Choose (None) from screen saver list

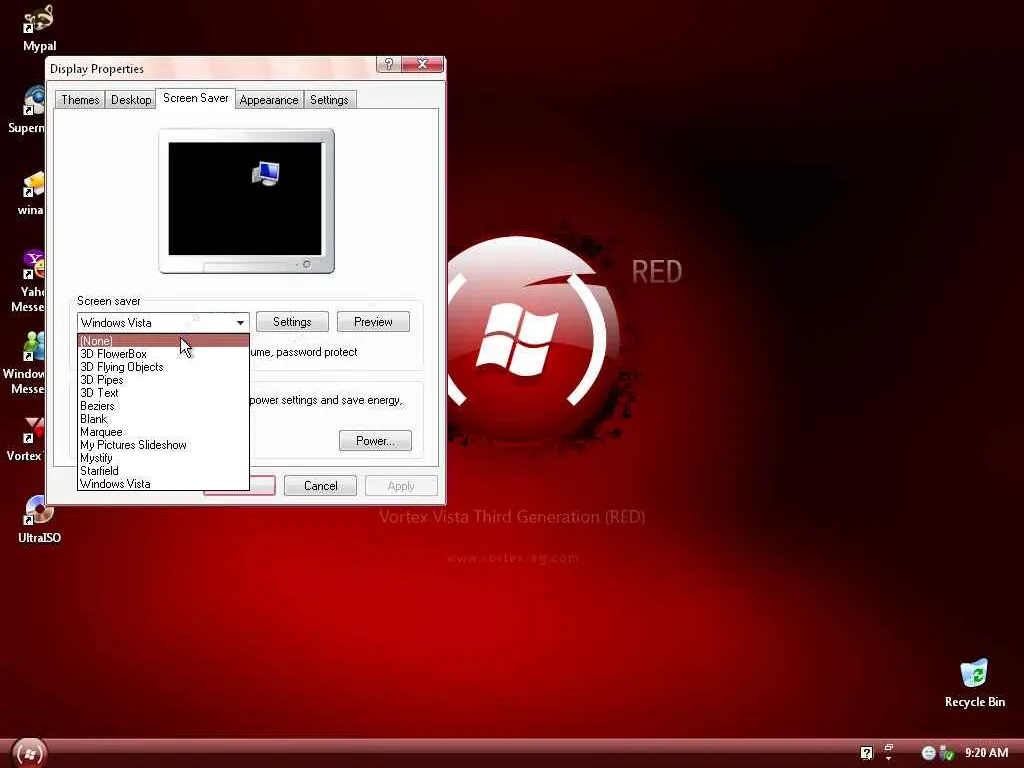163,341
